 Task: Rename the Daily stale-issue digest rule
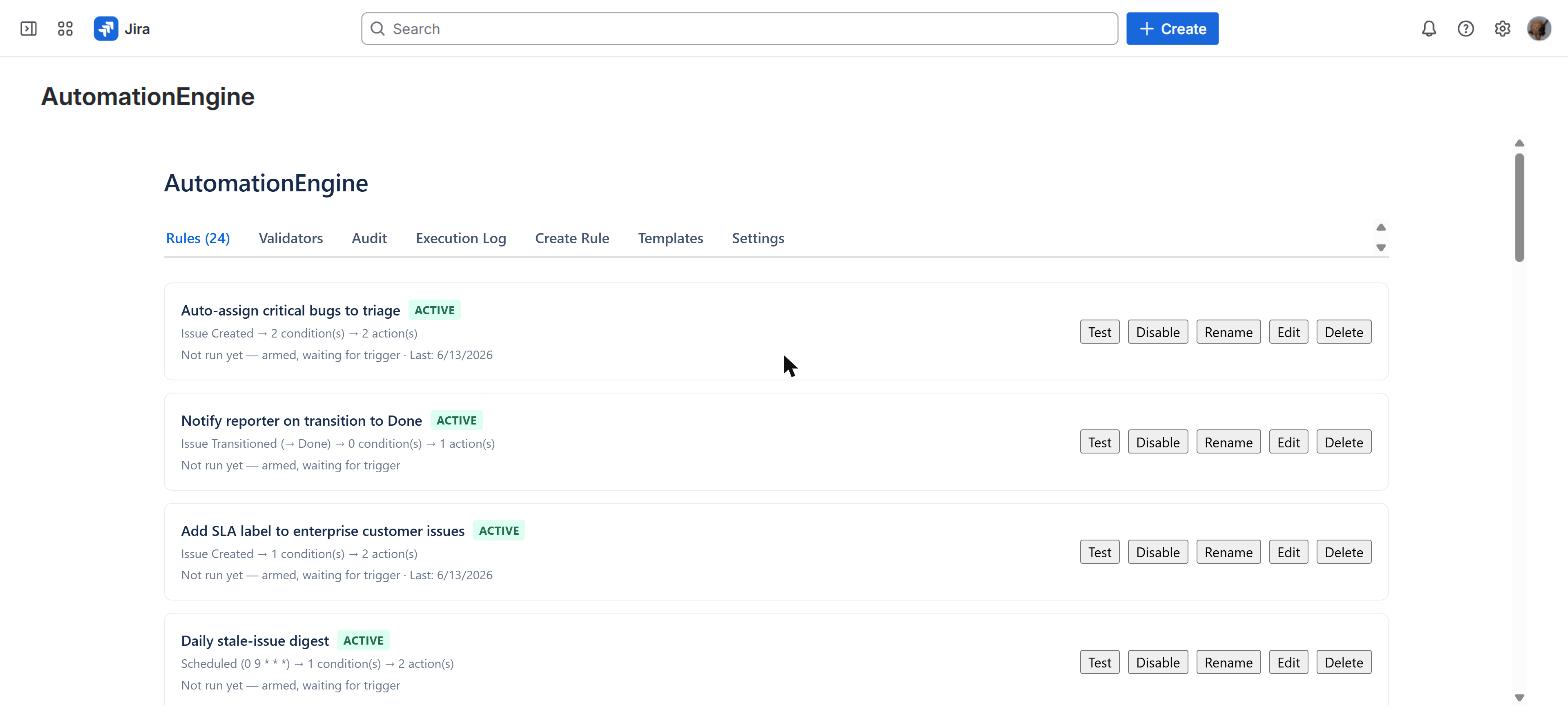pyautogui.click(x=1228, y=662)
